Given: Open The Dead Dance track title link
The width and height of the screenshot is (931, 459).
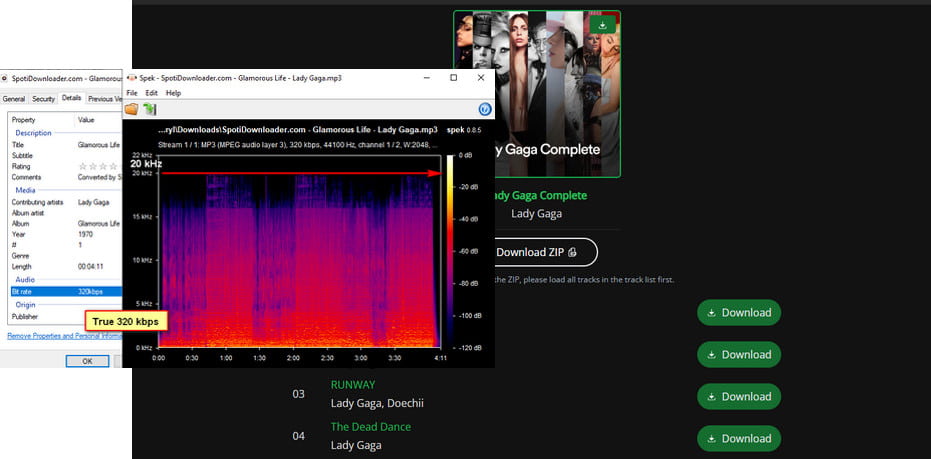Looking at the screenshot, I should coord(370,426).
